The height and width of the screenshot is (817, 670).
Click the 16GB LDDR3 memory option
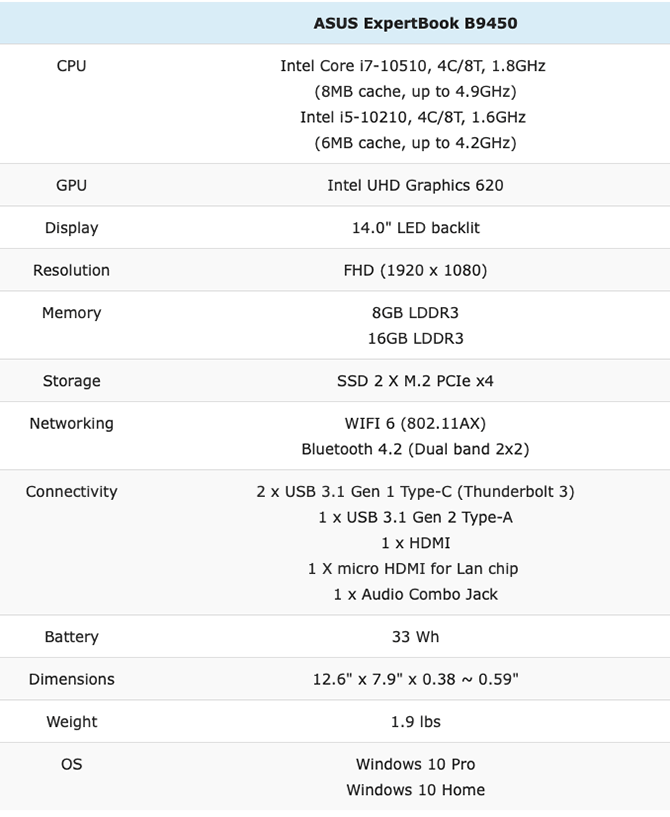[415, 338]
